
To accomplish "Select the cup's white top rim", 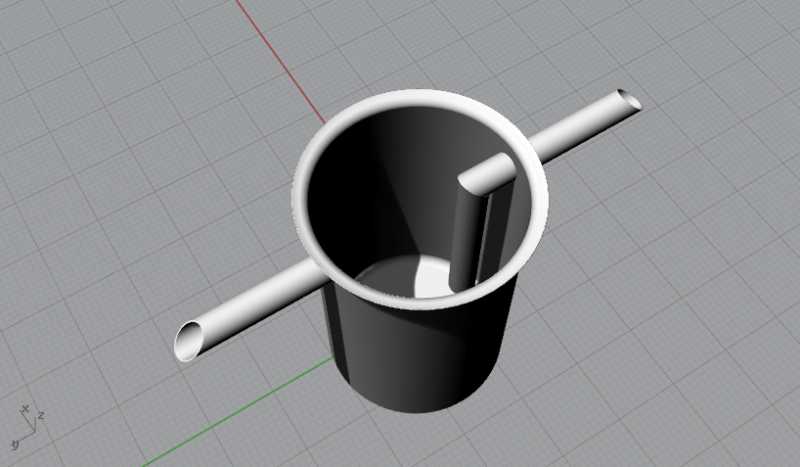I will pyautogui.click(x=420, y=100).
